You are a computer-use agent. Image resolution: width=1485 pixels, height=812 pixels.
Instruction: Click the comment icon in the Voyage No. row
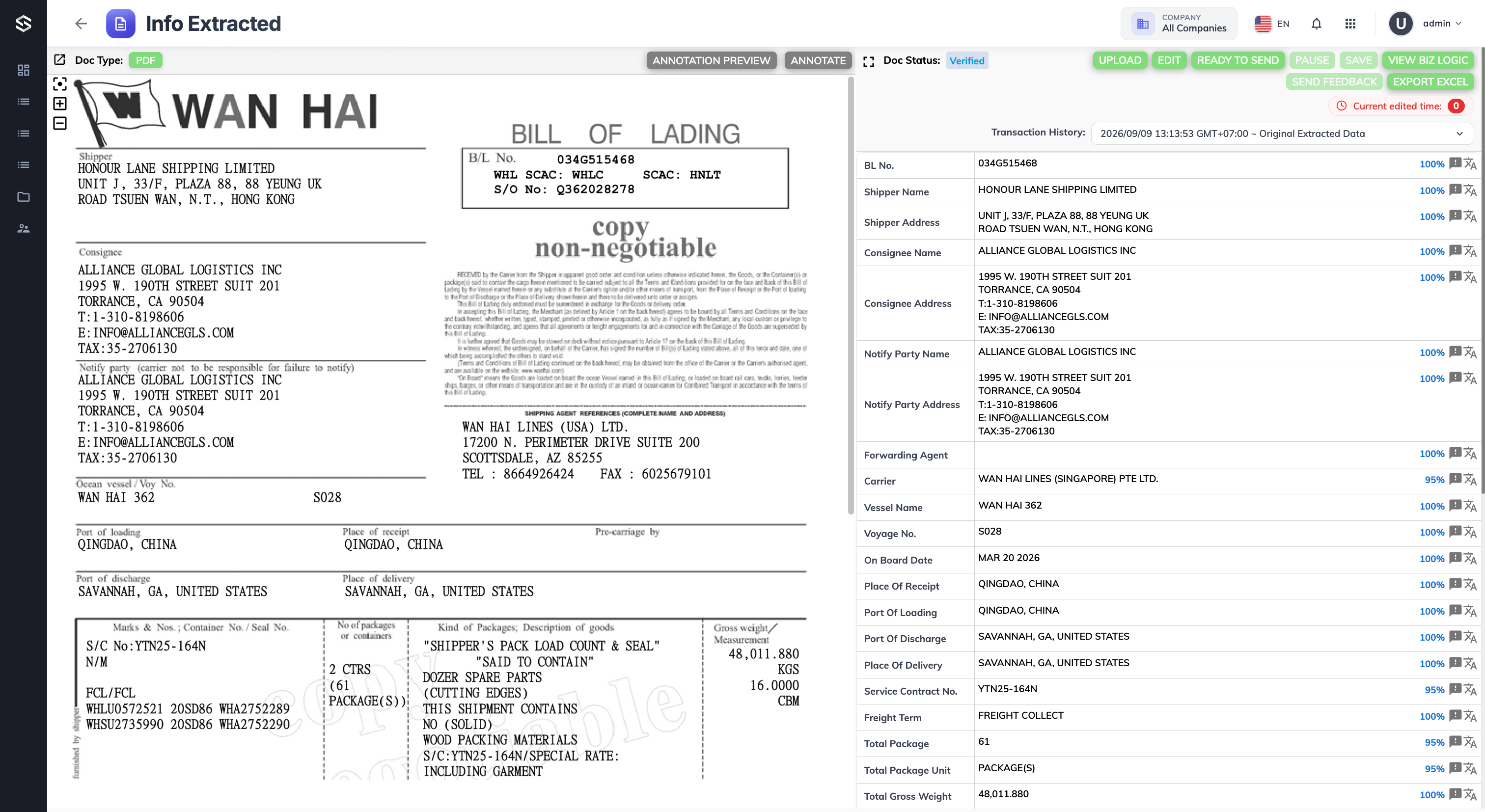tap(1455, 532)
